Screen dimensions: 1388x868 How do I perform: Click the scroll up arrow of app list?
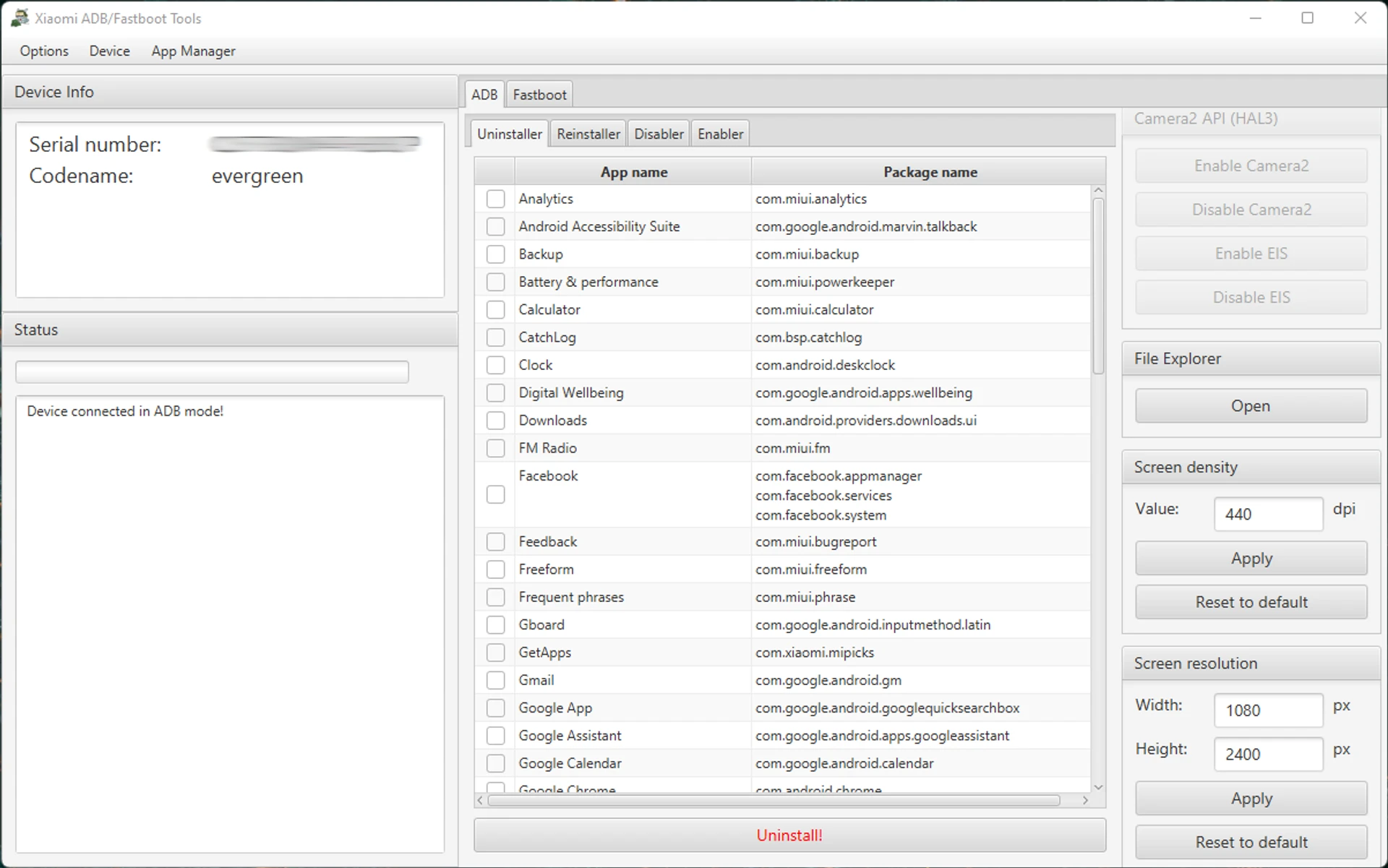pyautogui.click(x=1098, y=191)
